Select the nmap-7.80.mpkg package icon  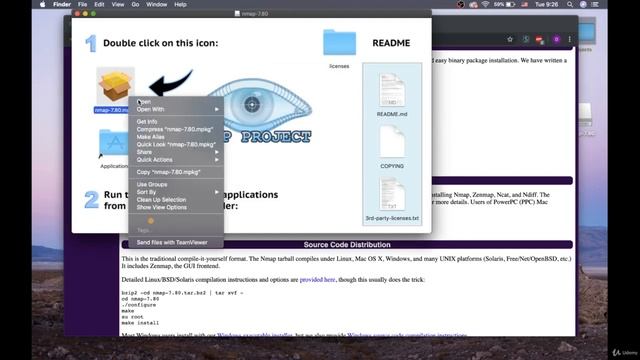pyautogui.click(x=116, y=86)
